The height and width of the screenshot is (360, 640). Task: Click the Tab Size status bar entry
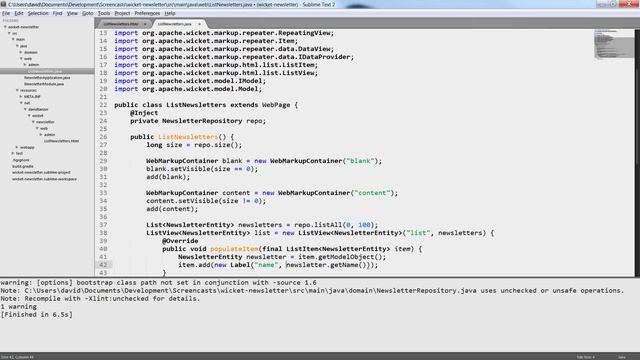[x=586, y=357]
